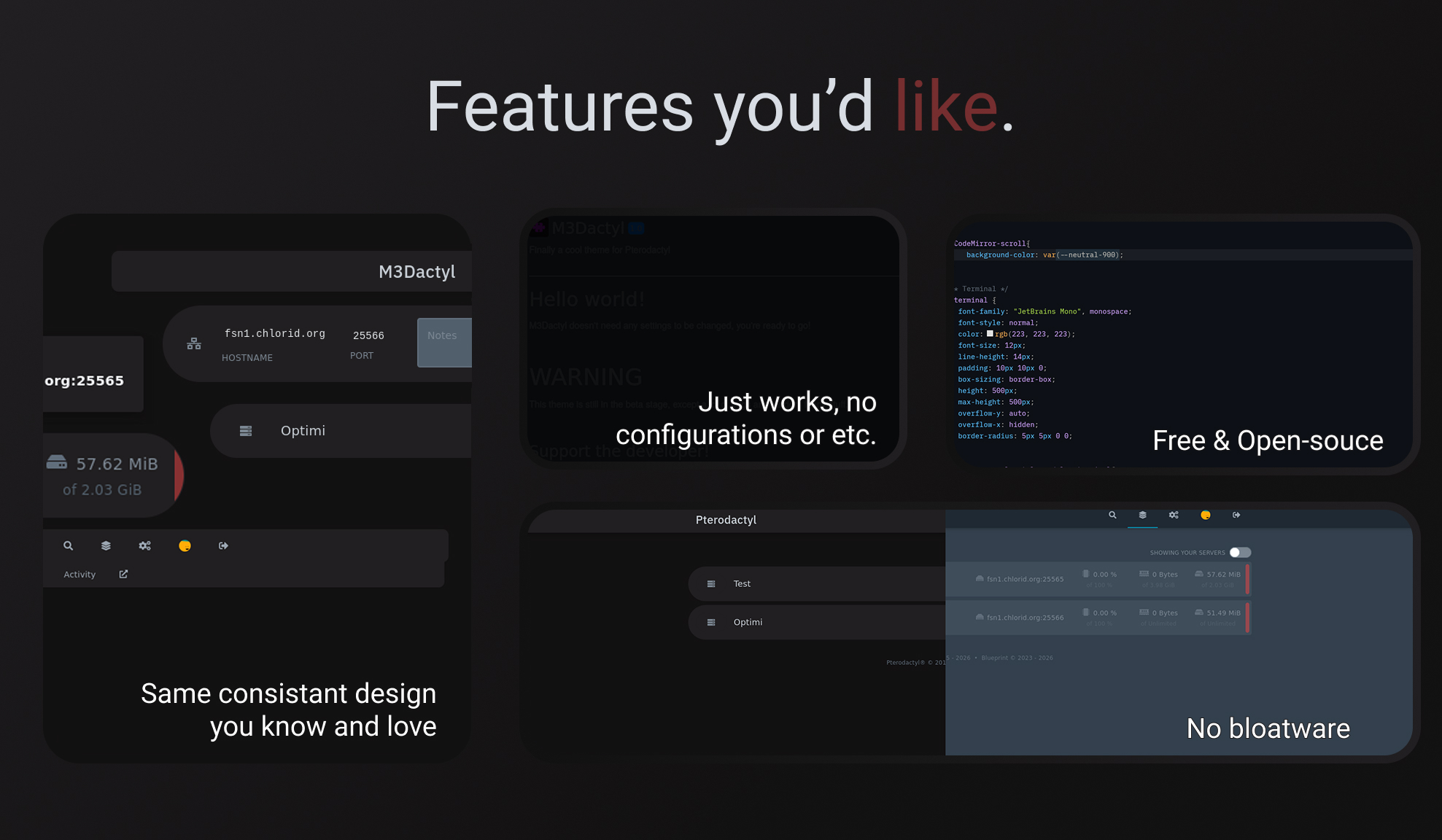Click the network icon beside fsn1.chlorid.org hostname
This screenshot has height=840, width=1442.
pyautogui.click(x=194, y=343)
